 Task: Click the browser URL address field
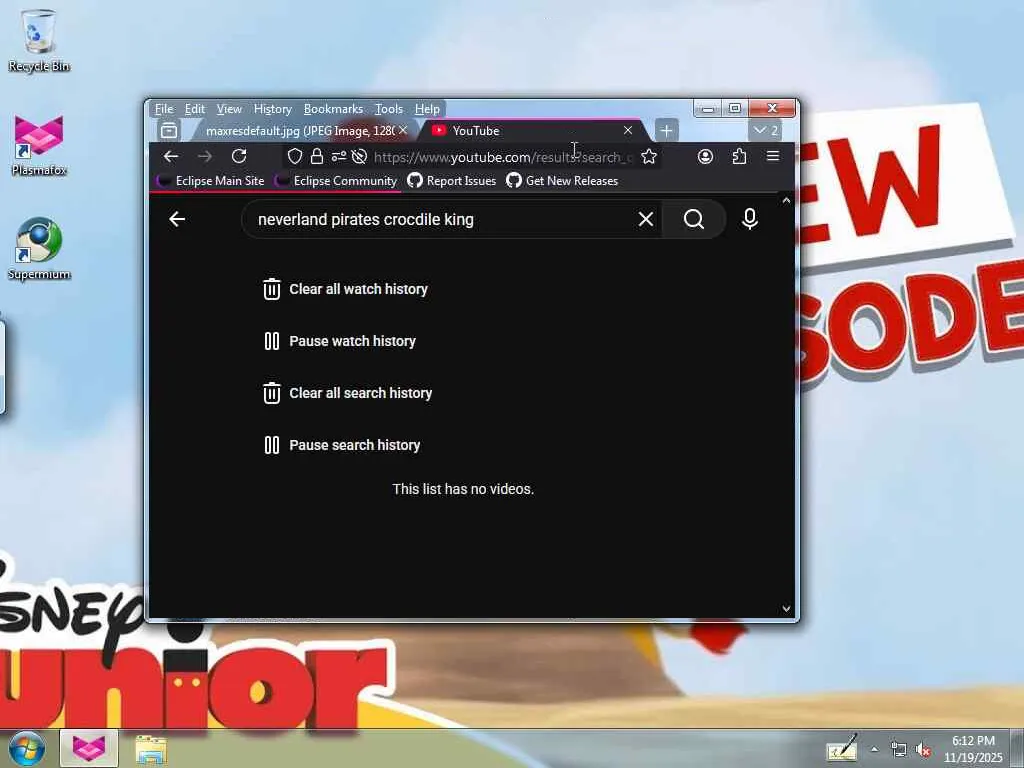pyautogui.click(x=502, y=157)
